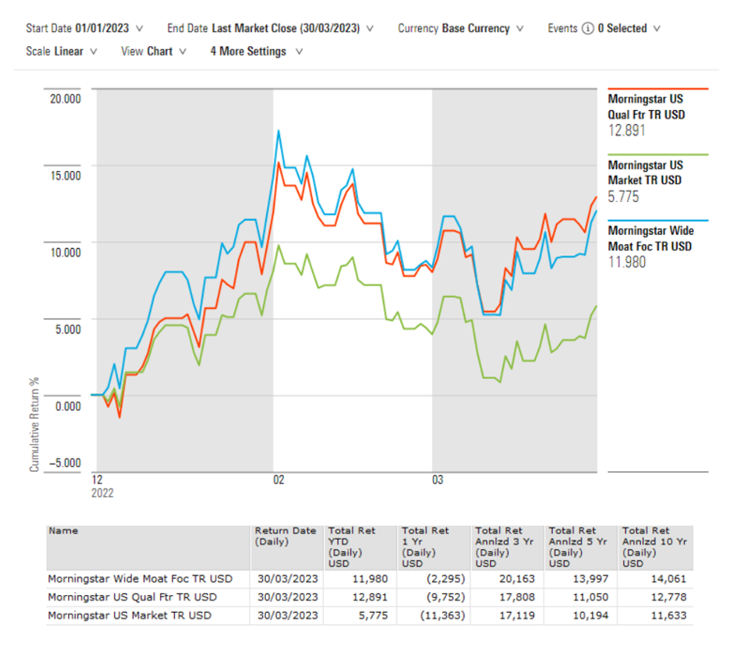Click the Events info icon
Image resolution: width=733 pixels, height=647 pixels.
pos(586,29)
